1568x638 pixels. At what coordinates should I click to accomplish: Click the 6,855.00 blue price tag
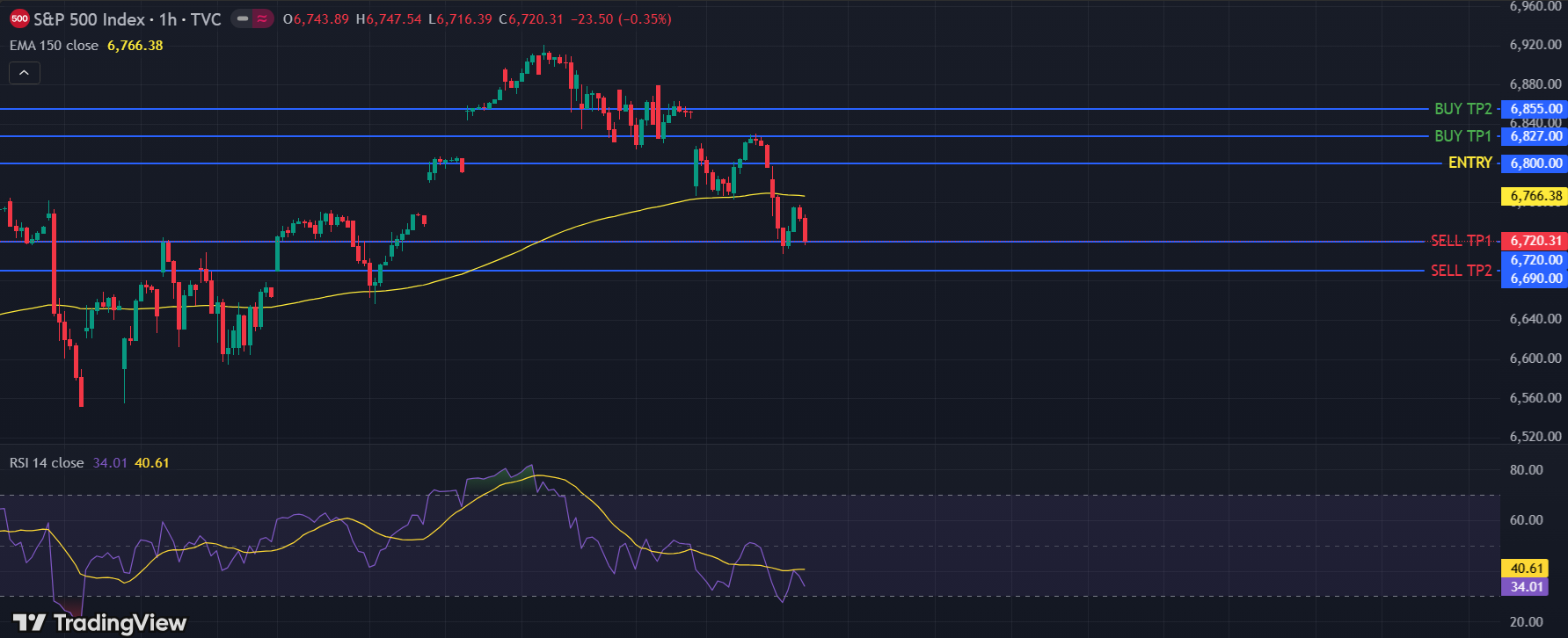(1535, 109)
